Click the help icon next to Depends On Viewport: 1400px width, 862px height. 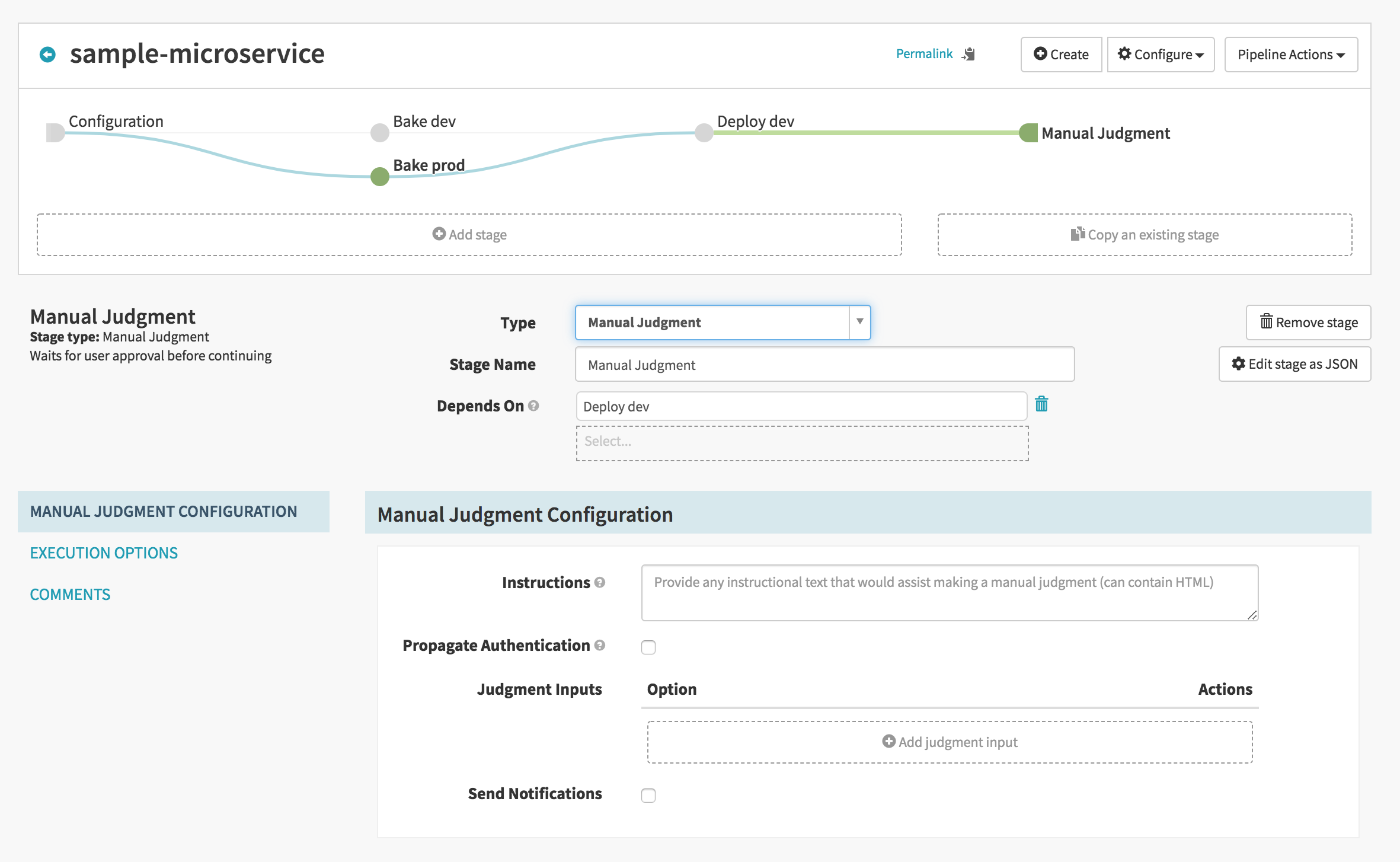click(x=533, y=406)
